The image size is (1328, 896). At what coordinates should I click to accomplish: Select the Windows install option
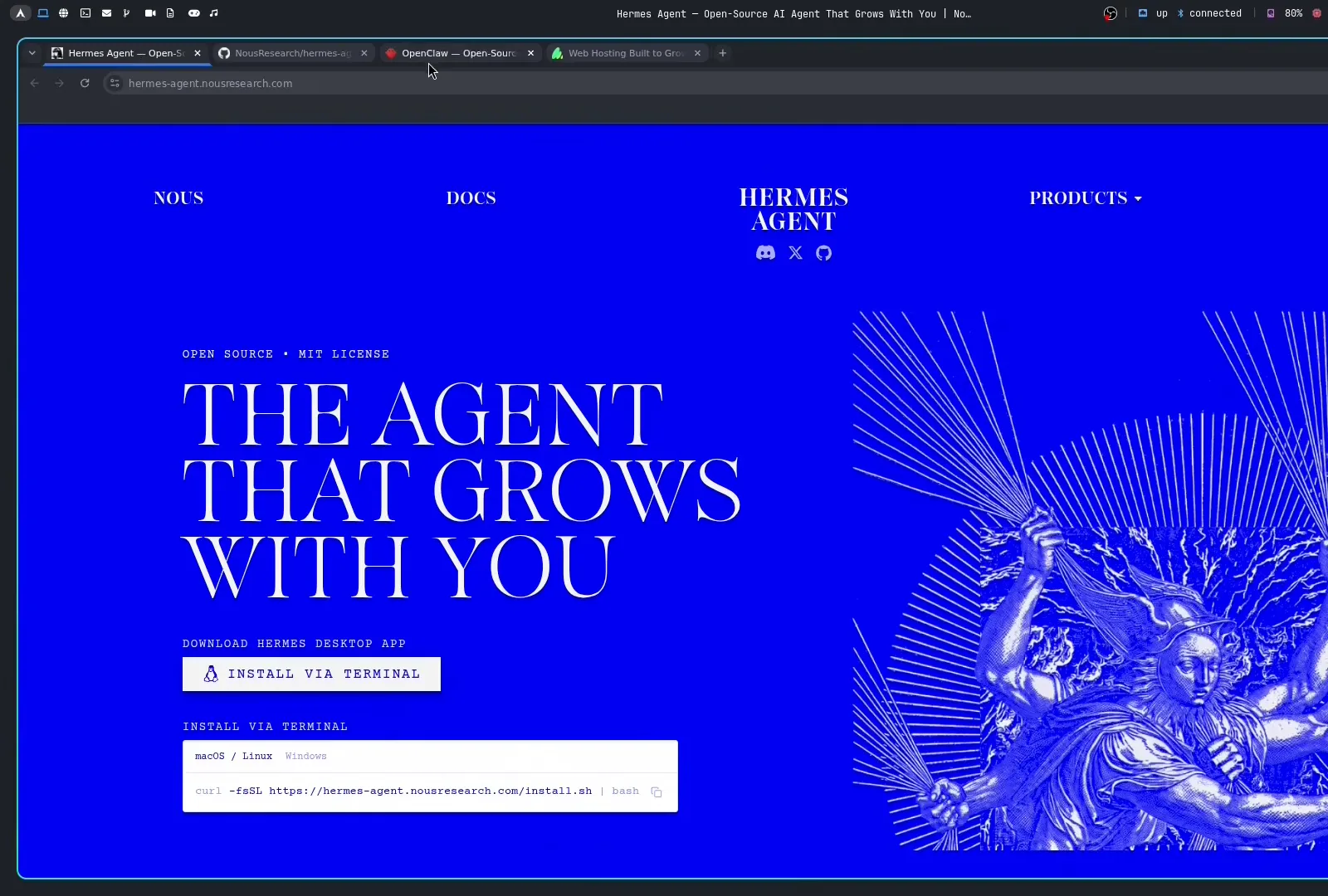pos(305,757)
